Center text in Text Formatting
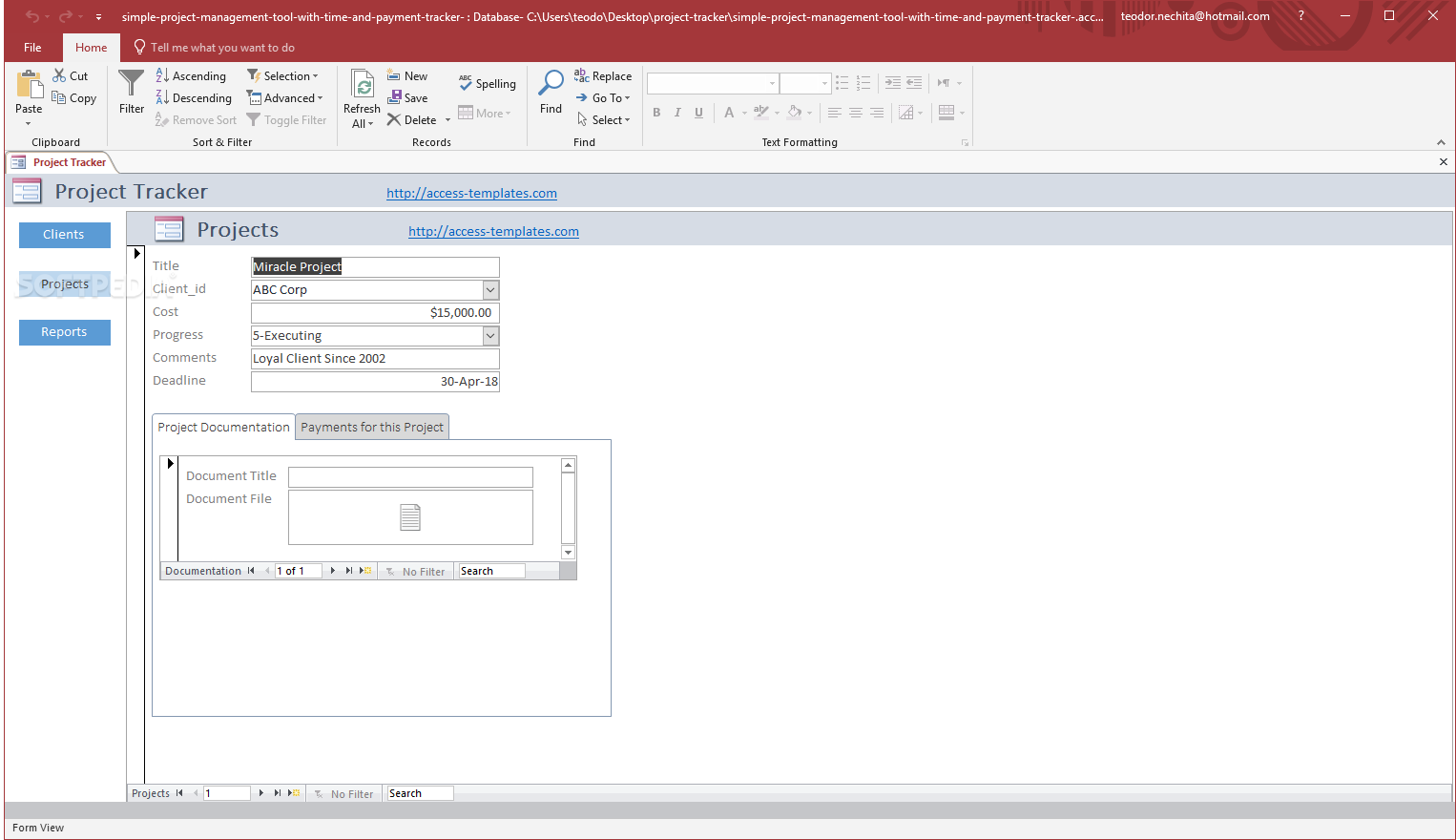 [x=855, y=112]
